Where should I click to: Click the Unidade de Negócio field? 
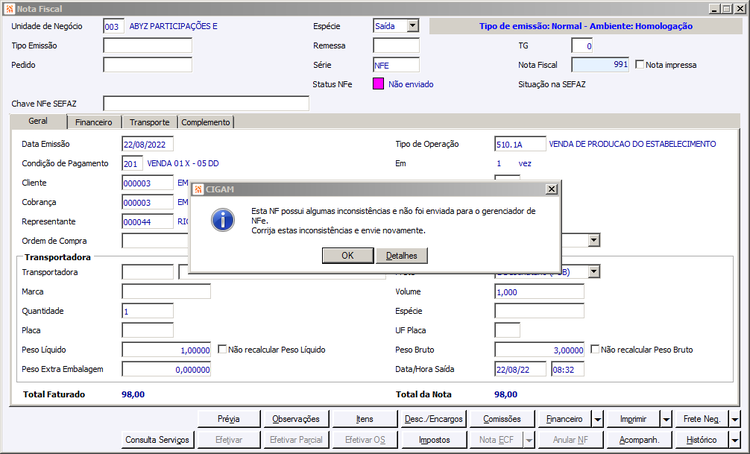[113, 26]
